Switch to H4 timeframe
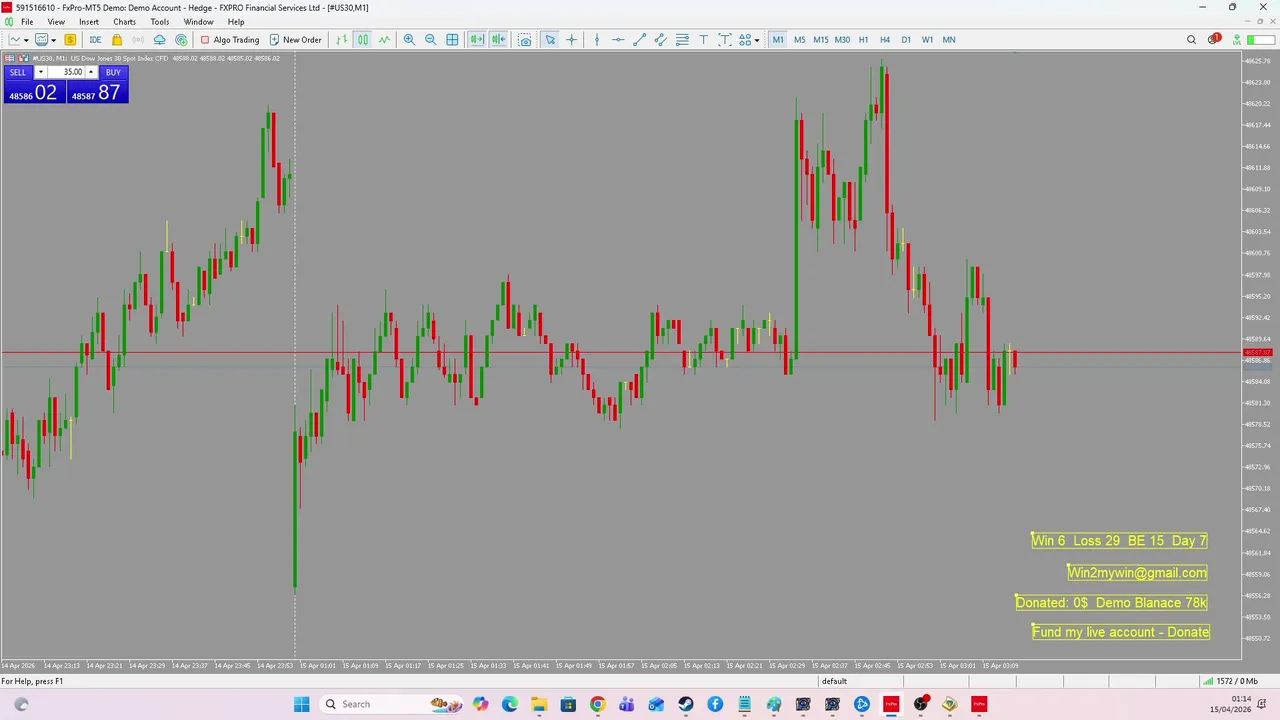Image resolution: width=1280 pixels, height=720 pixels. tap(885, 40)
